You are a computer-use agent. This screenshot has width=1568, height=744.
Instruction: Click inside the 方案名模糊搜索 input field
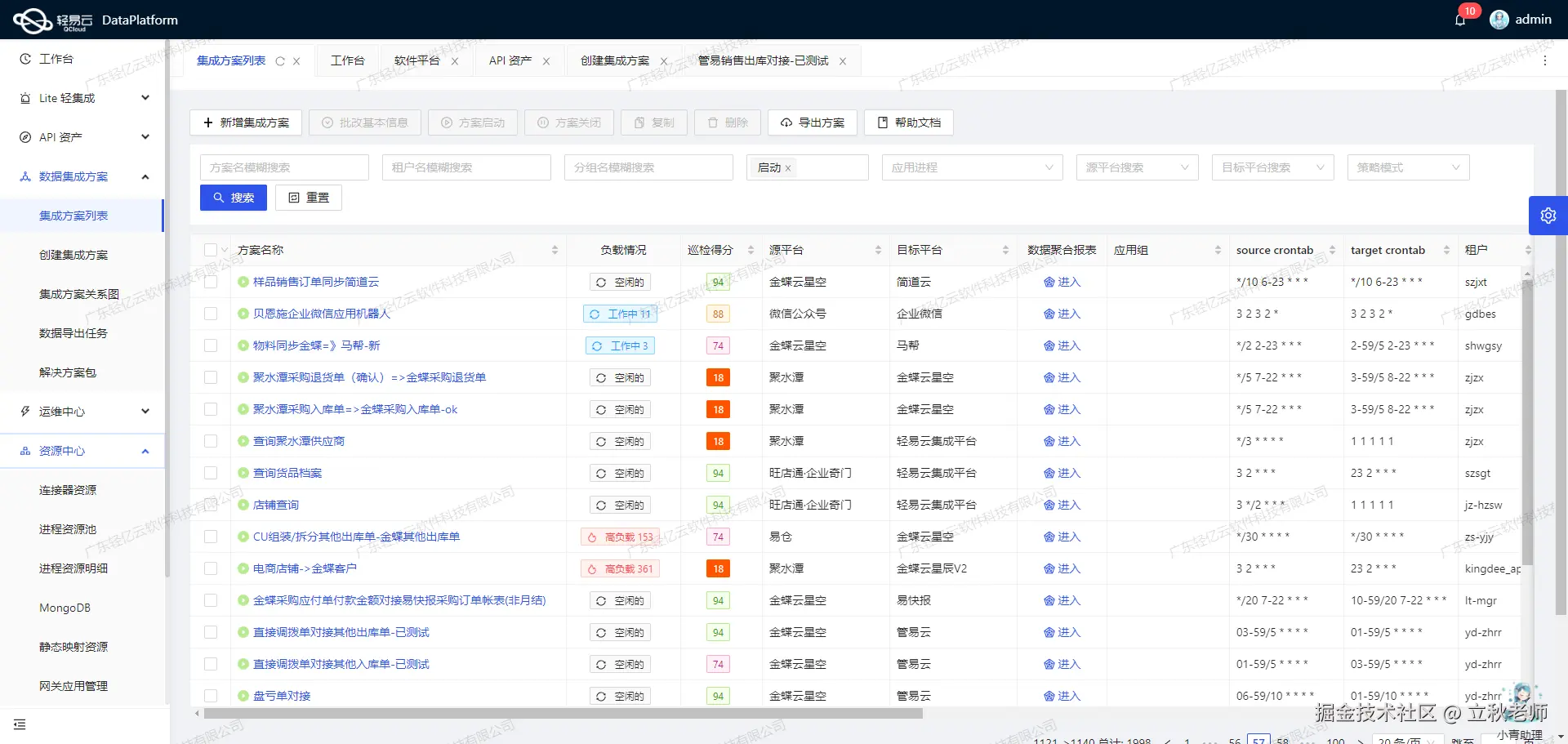tap(283, 167)
